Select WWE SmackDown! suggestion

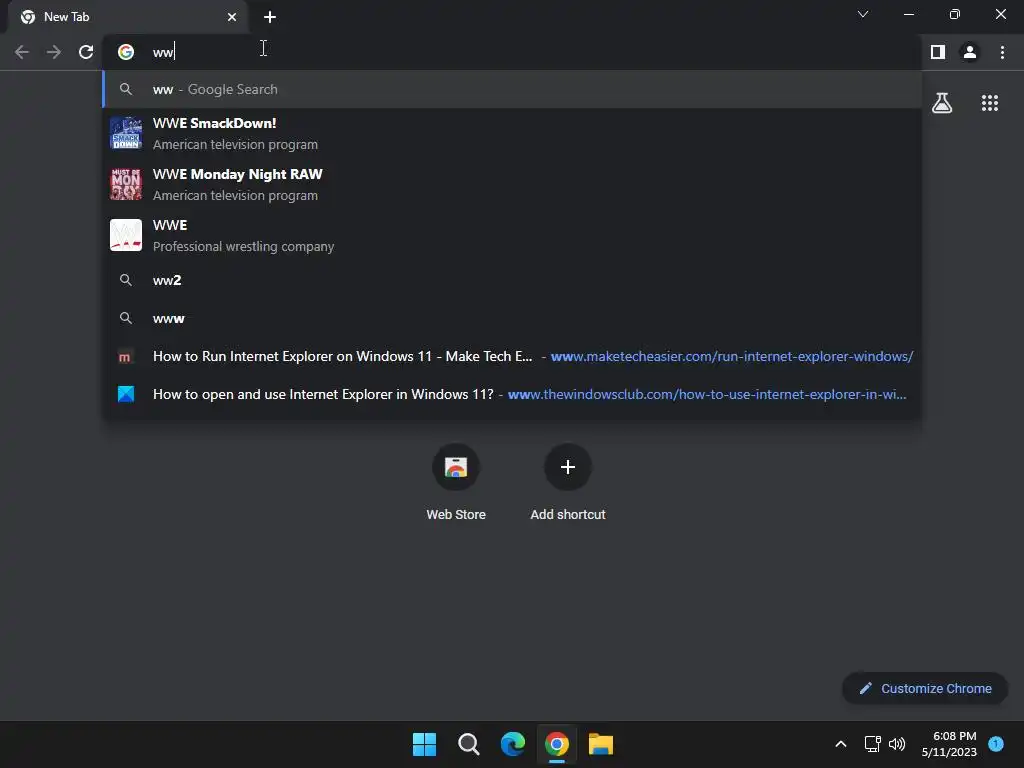point(512,133)
